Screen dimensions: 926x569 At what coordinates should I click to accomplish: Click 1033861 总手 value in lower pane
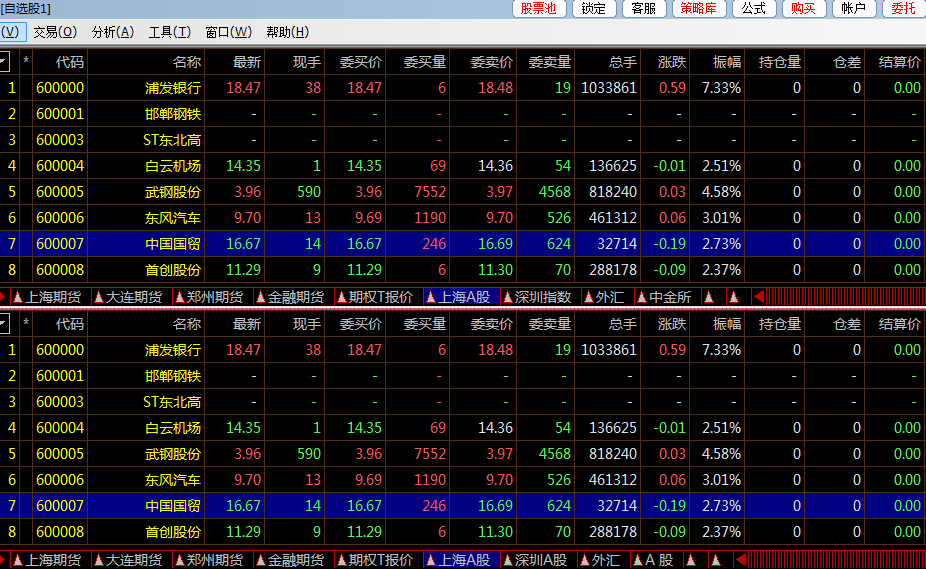point(609,350)
